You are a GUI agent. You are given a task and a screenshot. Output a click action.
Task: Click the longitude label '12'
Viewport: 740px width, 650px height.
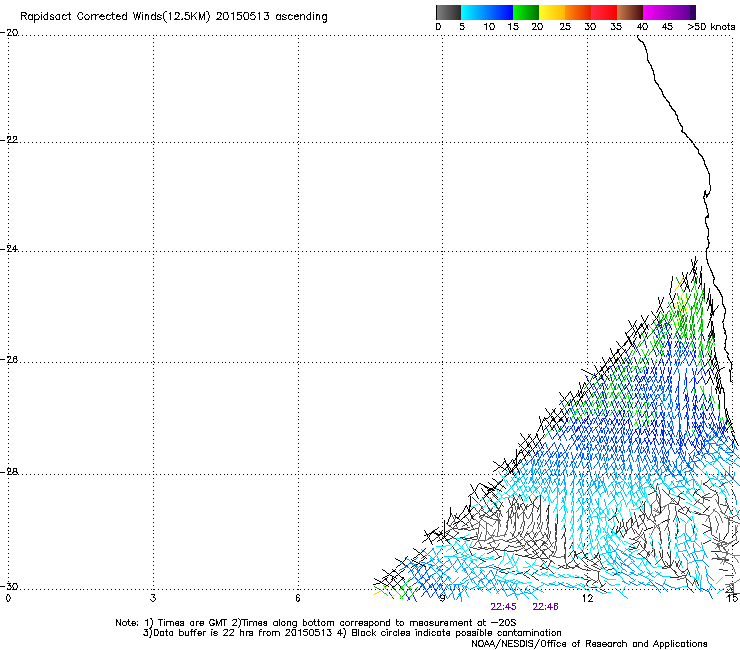coord(587,599)
